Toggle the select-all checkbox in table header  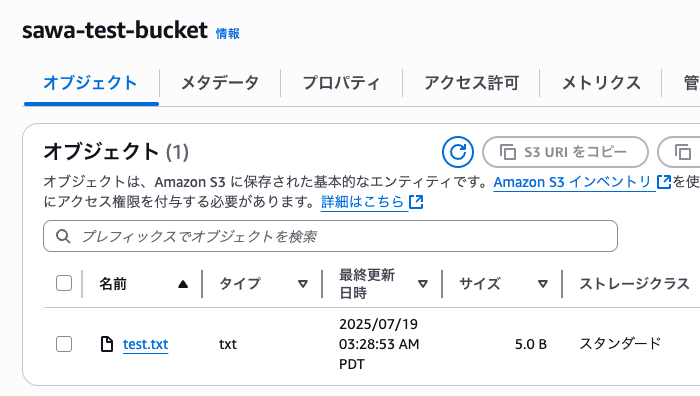tap(64, 283)
